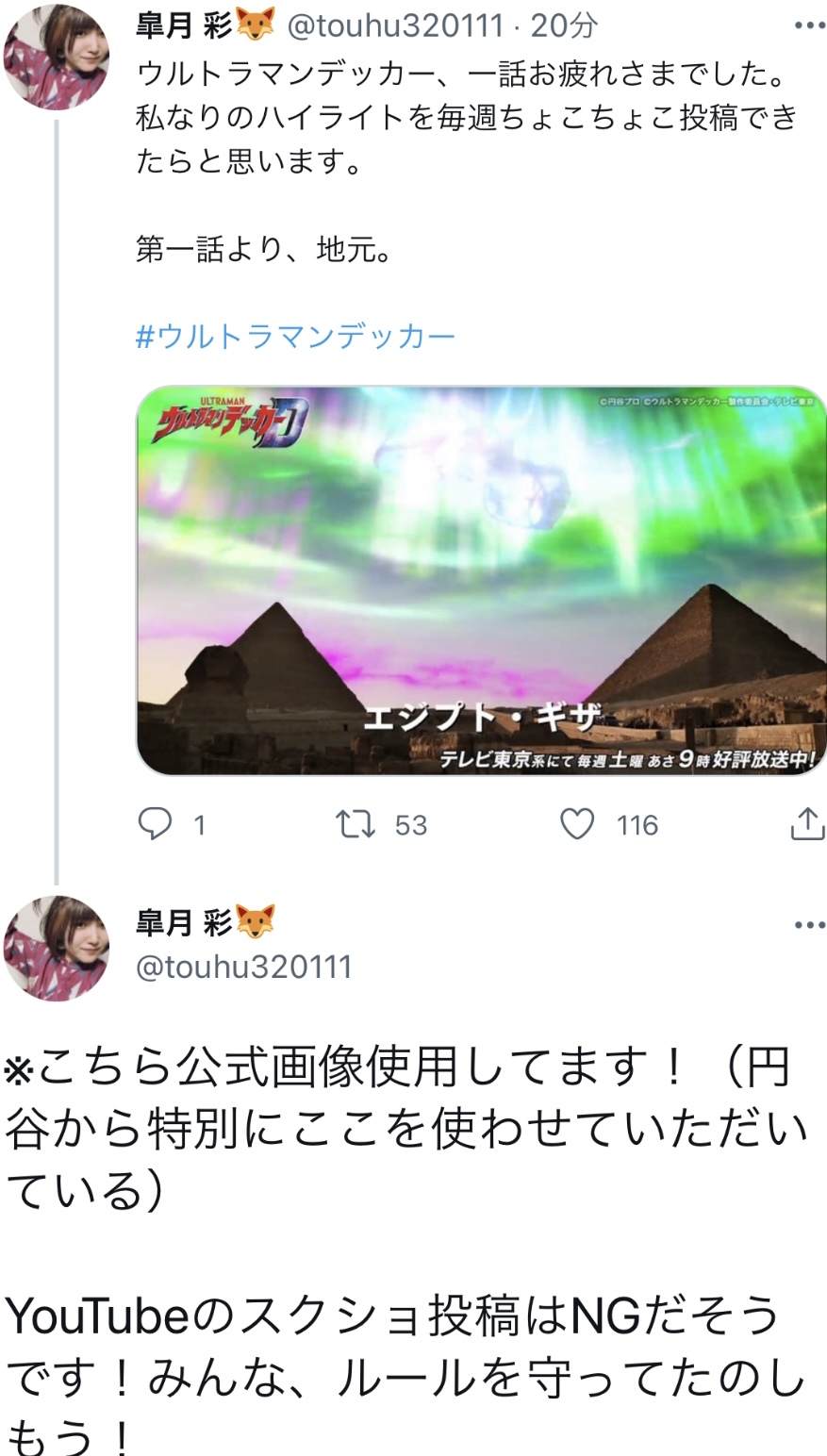The width and height of the screenshot is (827, 1456).
Task: Tap the reply count 1
Action: point(199,826)
